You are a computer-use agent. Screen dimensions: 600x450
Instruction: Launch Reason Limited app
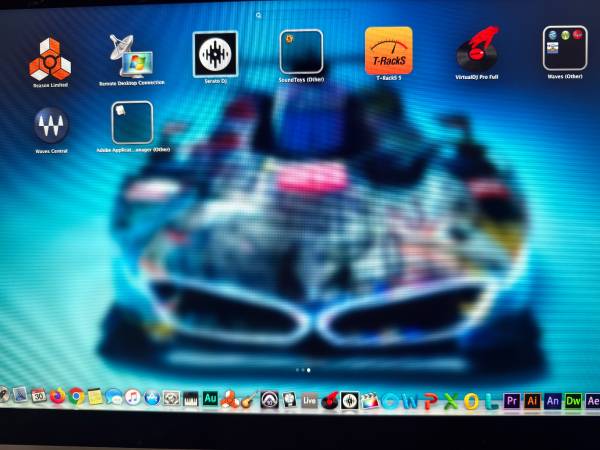[x=49, y=58]
